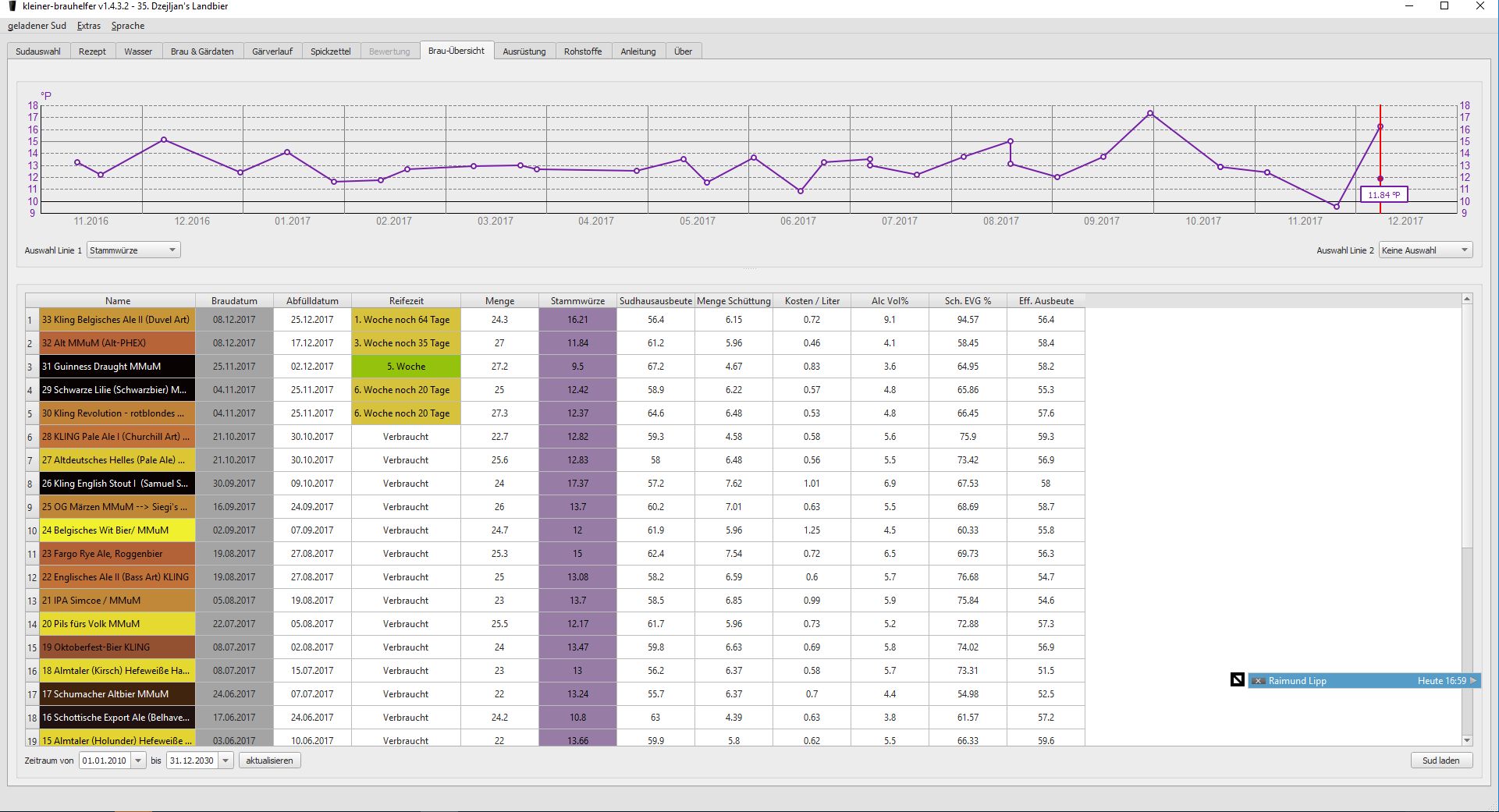Open the Auswahl Linie 2 dropdown
1499x812 pixels.
click(x=1424, y=250)
